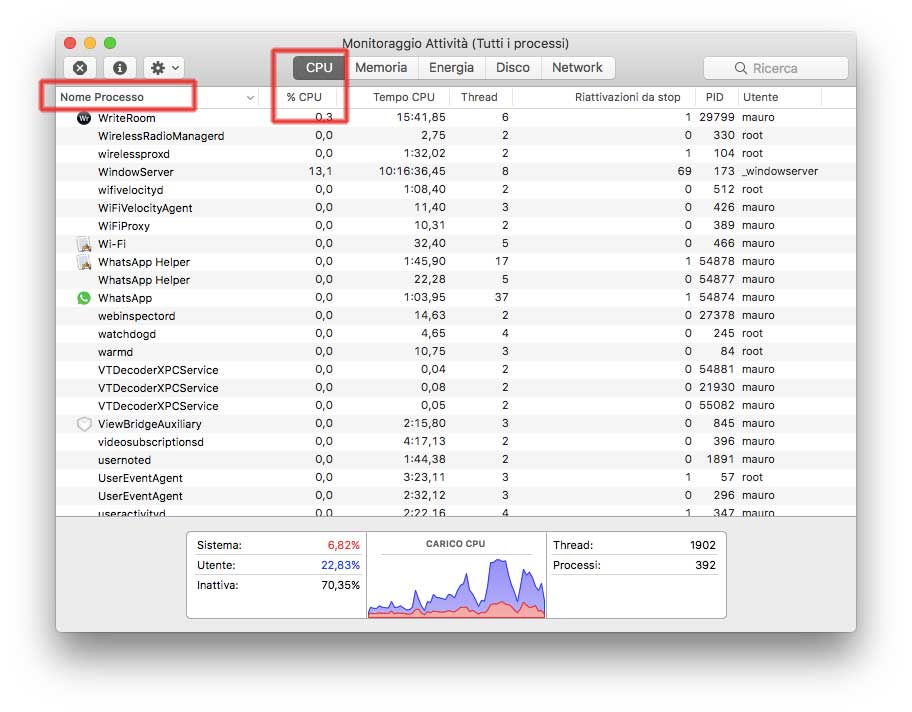Click the WhatsApp Helper icon with 17 threads
The width and height of the screenshot is (912, 712).
(x=84, y=262)
